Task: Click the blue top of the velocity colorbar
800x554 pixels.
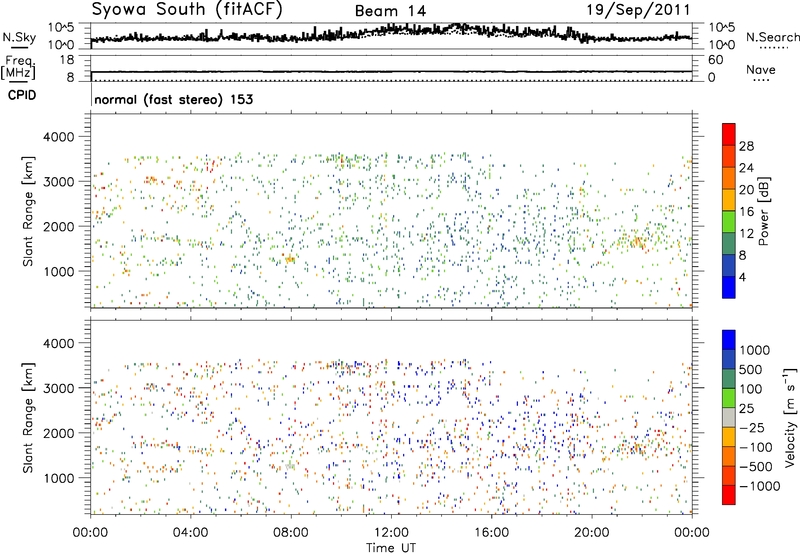Action: 729,340
